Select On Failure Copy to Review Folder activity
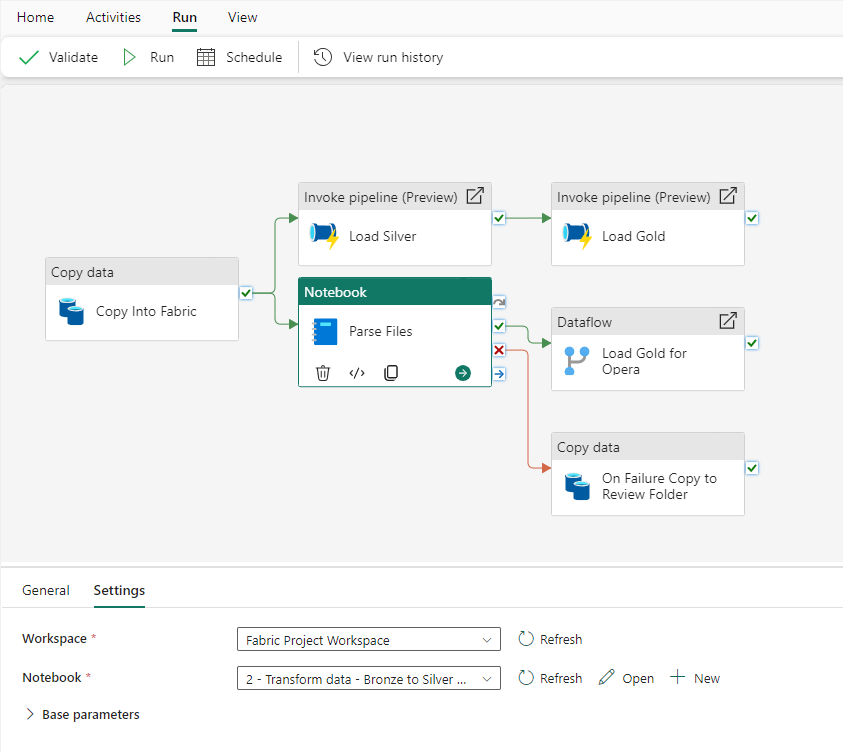 (647, 486)
